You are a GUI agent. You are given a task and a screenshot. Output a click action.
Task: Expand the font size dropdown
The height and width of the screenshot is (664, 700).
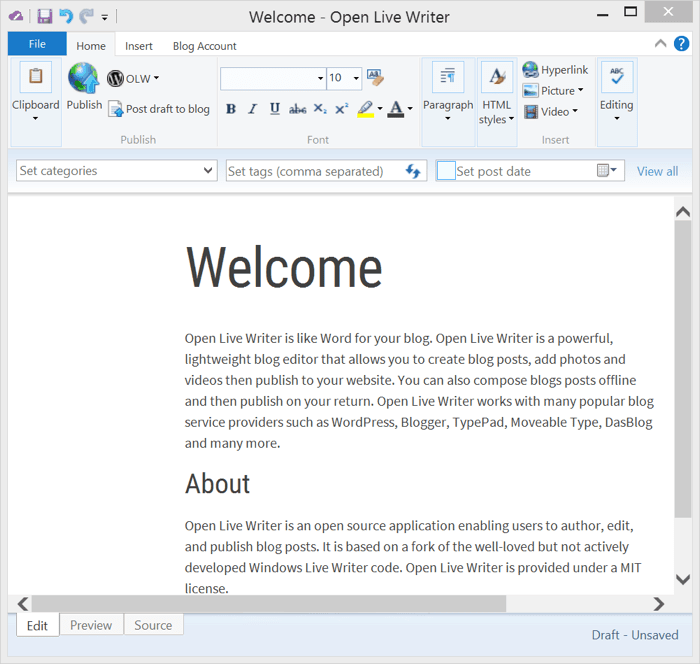tap(356, 78)
